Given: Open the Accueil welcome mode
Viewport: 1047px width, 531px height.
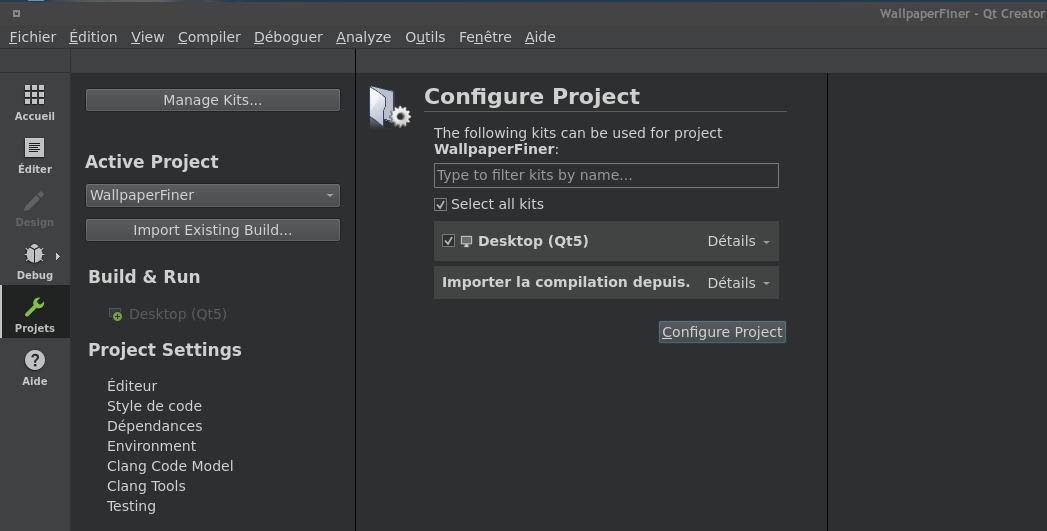Looking at the screenshot, I should (35, 102).
